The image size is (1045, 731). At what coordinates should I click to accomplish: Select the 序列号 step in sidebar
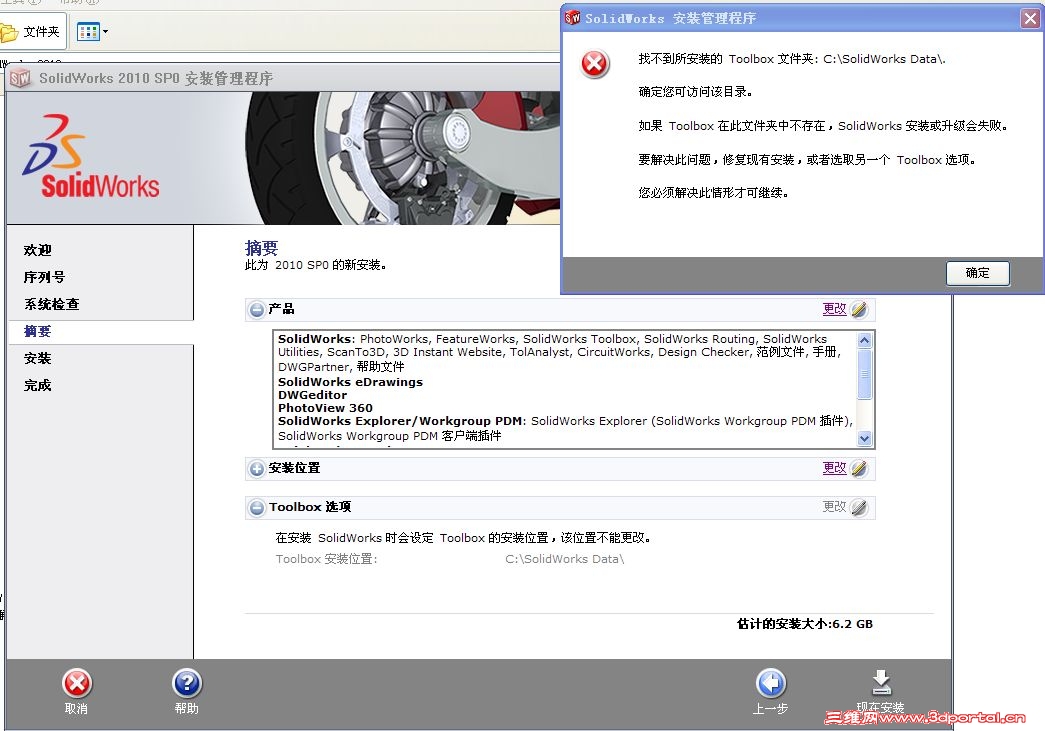45,276
